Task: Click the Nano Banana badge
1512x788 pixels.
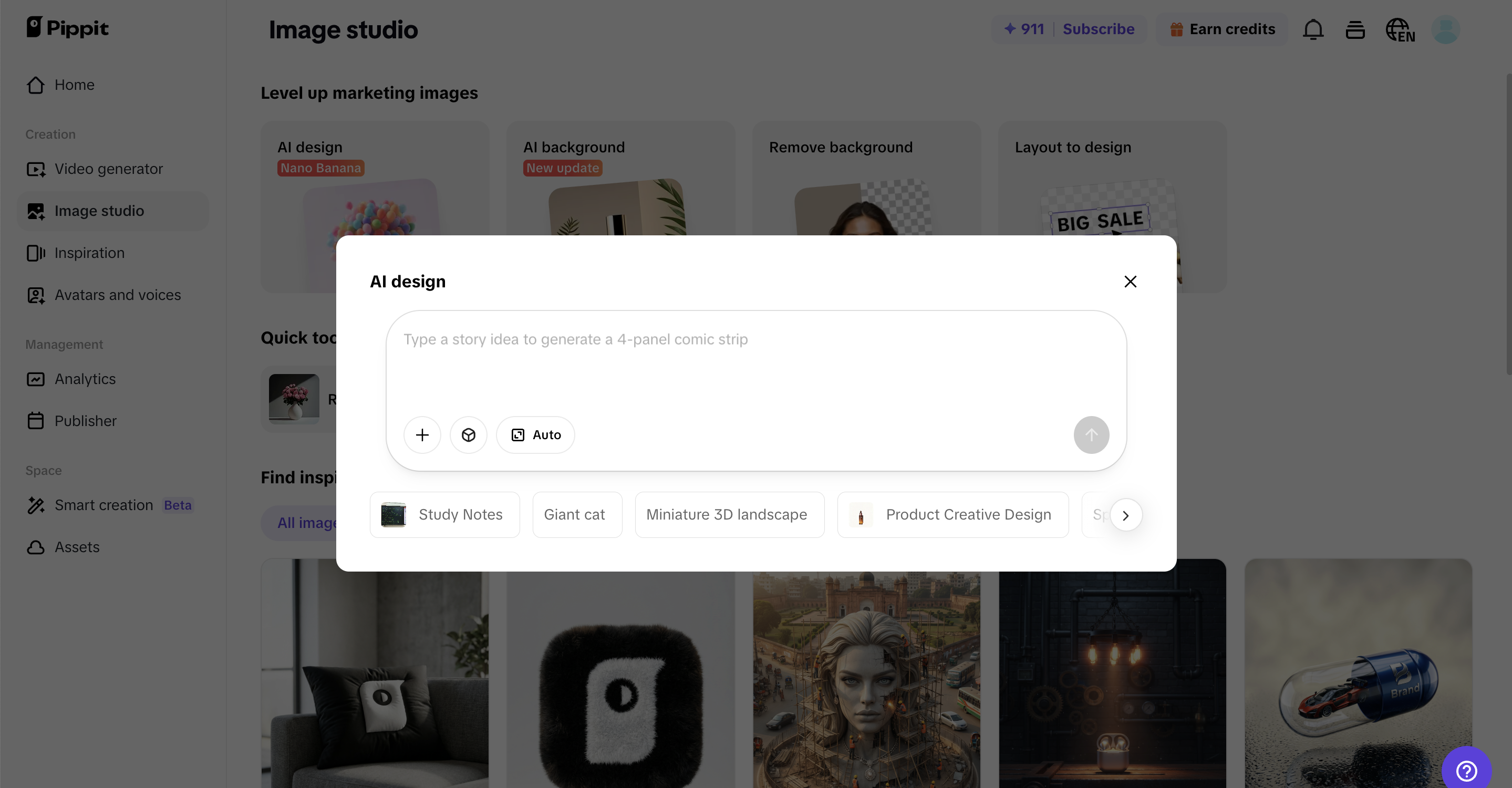Action: 320,169
